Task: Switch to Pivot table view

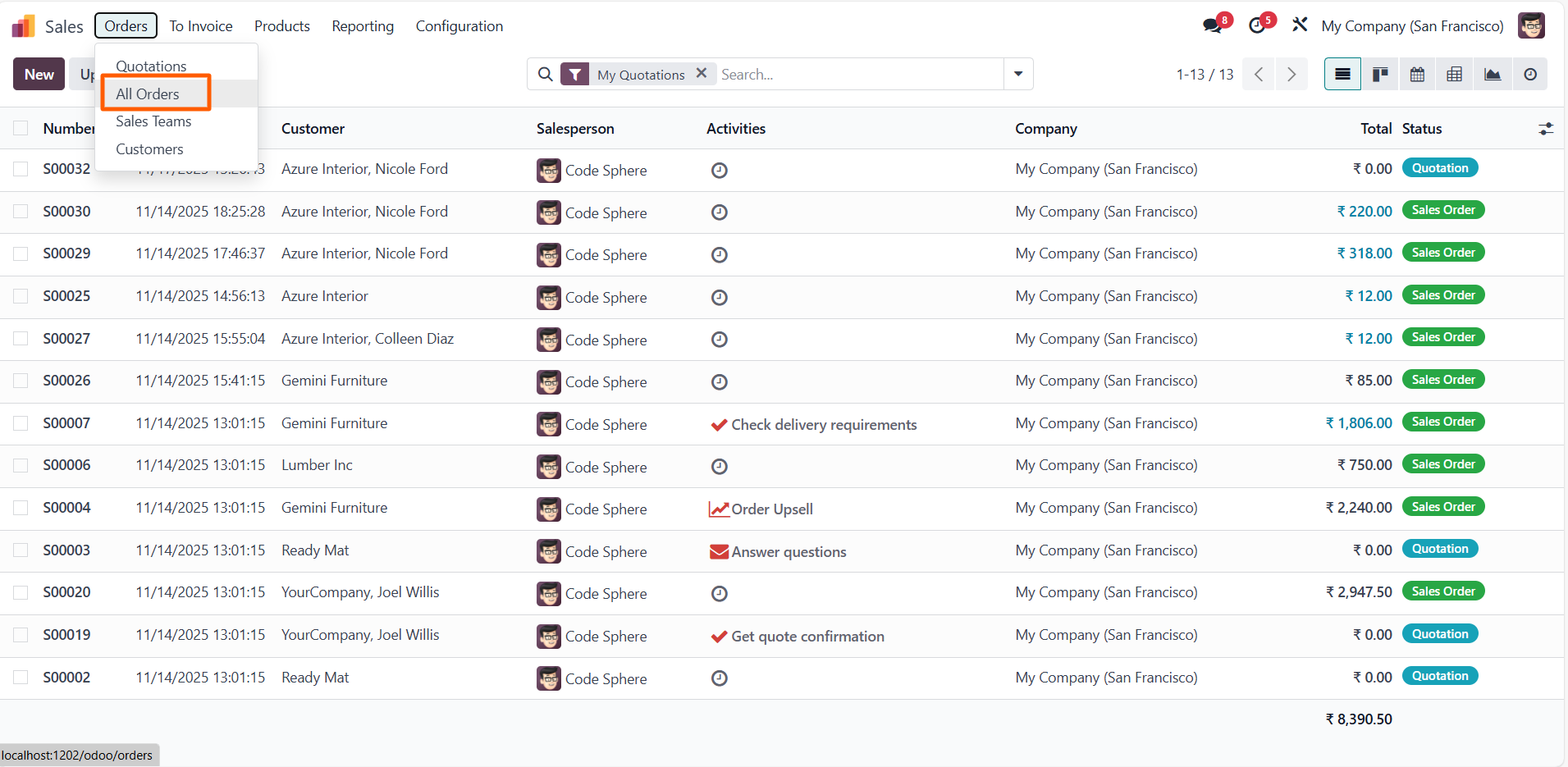Action: 1454,75
